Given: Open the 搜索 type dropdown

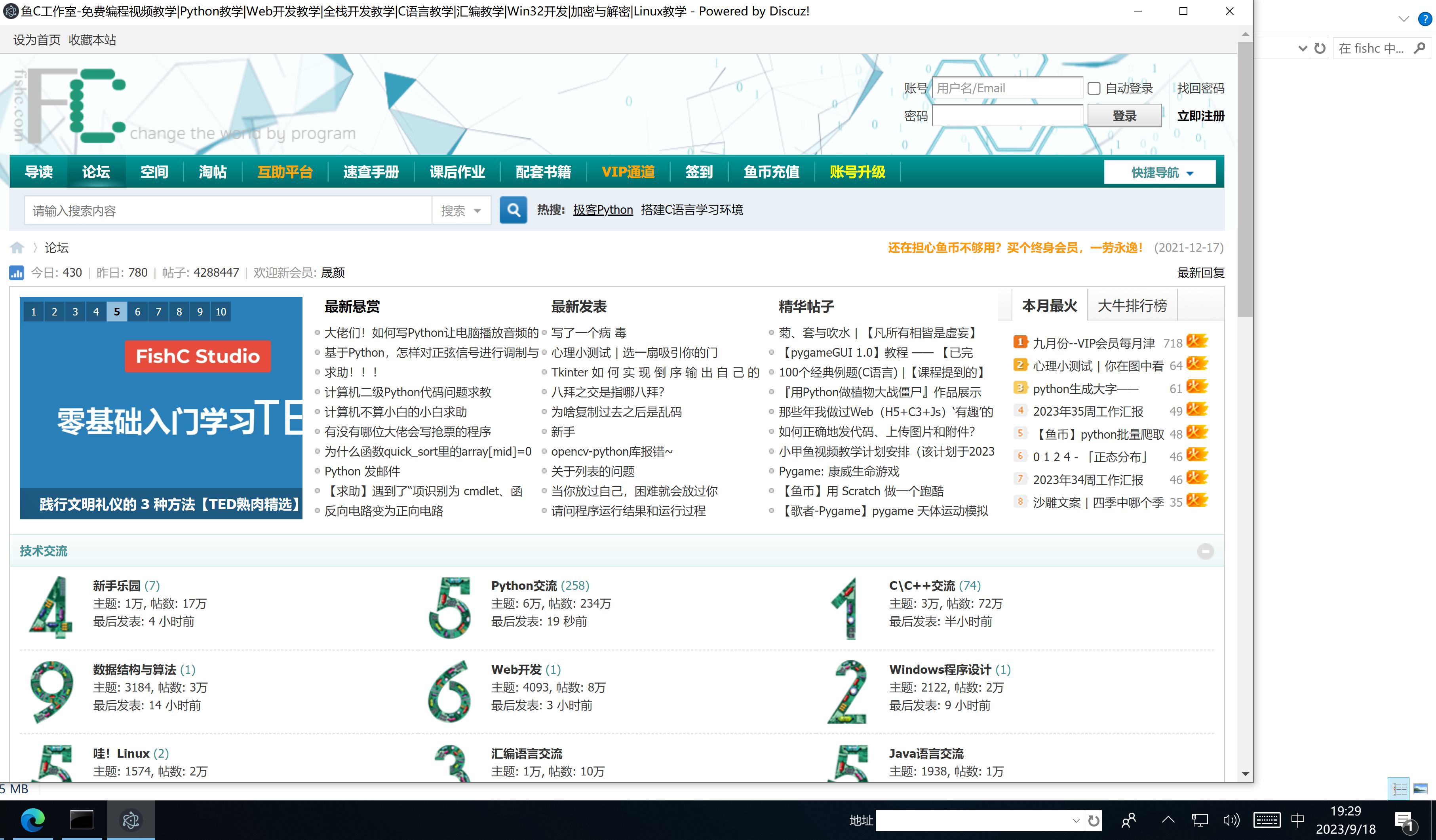Looking at the screenshot, I should [x=461, y=211].
